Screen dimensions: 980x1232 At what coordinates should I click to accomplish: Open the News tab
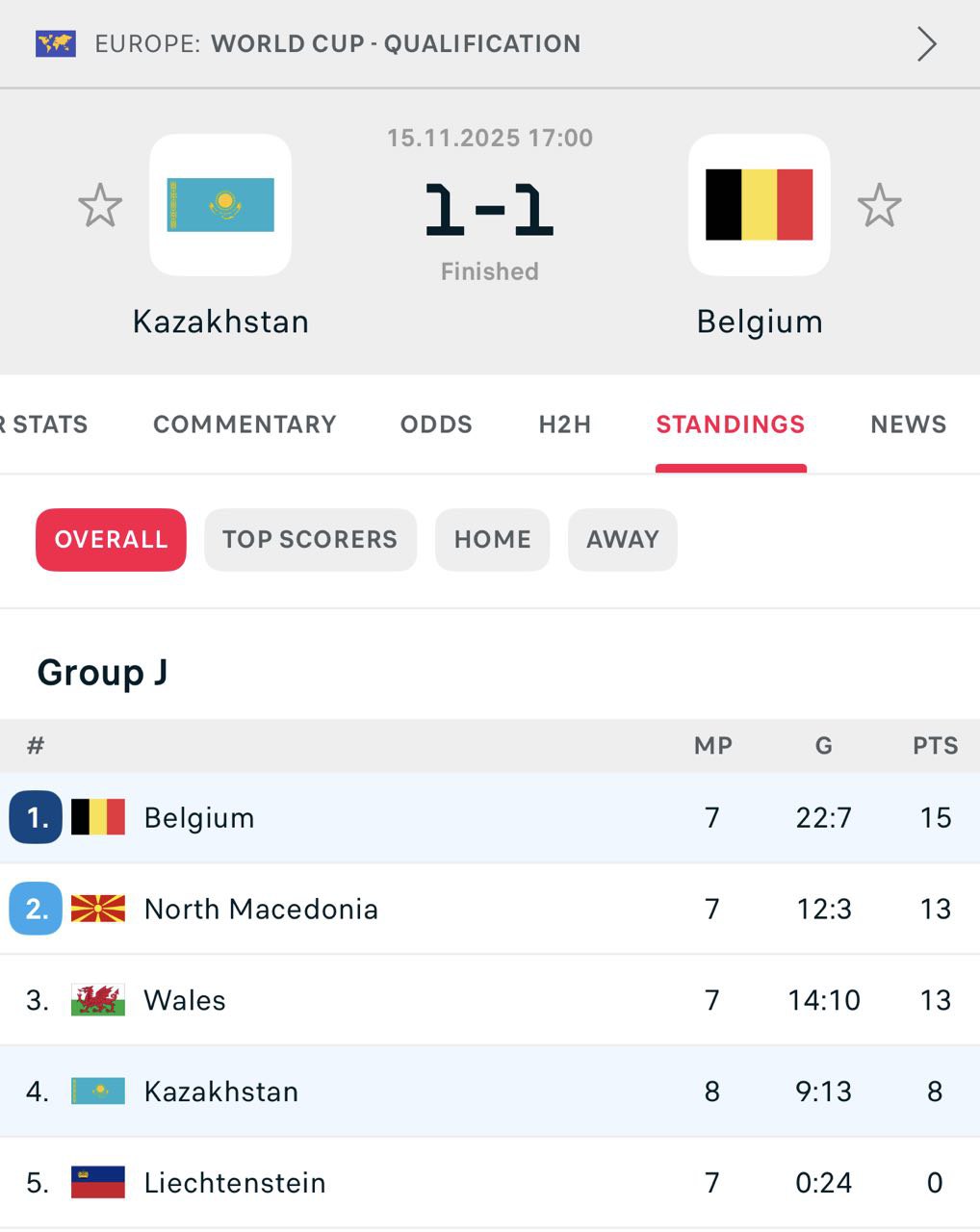click(x=908, y=424)
